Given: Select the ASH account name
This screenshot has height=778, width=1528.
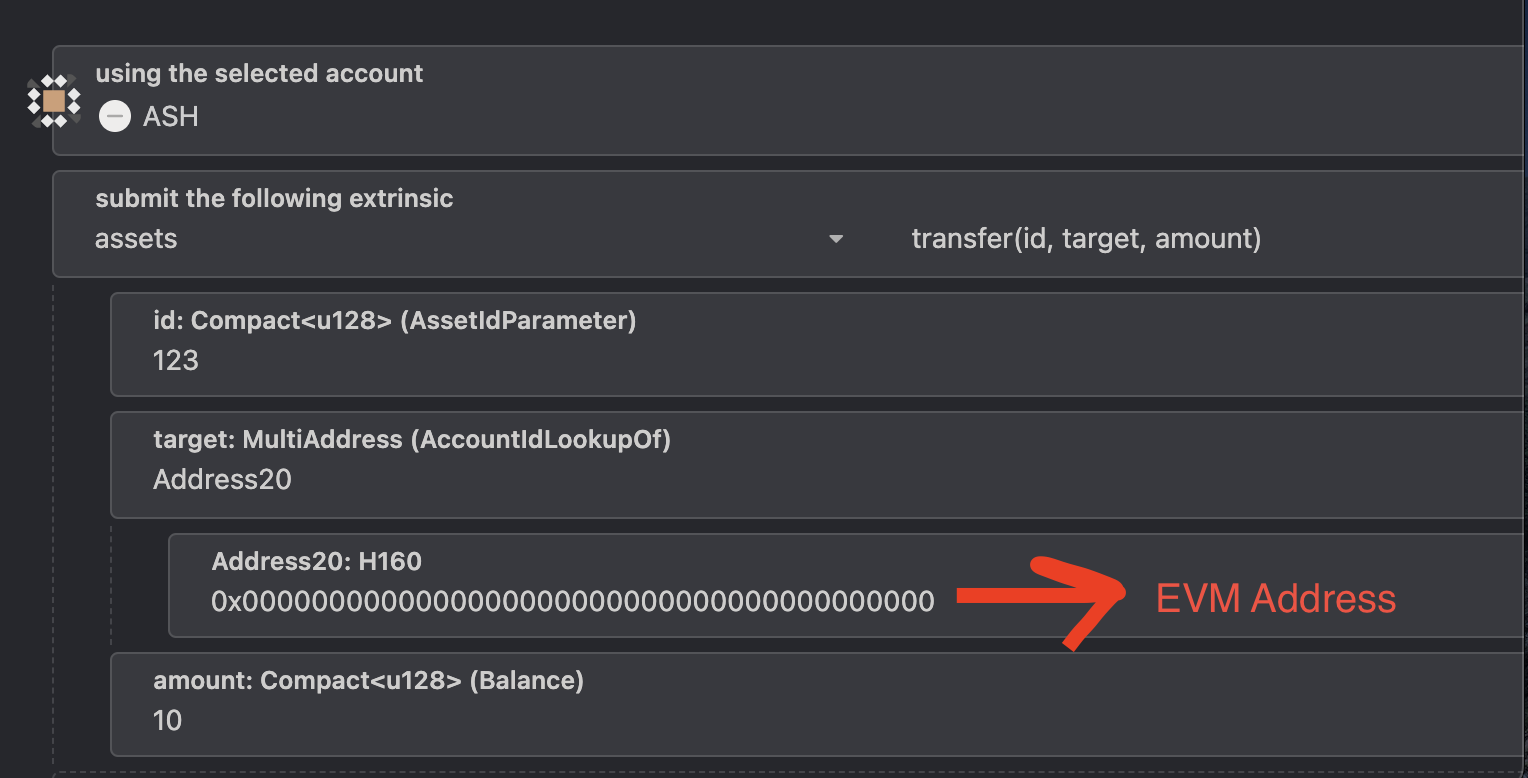Looking at the screenshot, I should pyautogui.click(x=171, y=117).
